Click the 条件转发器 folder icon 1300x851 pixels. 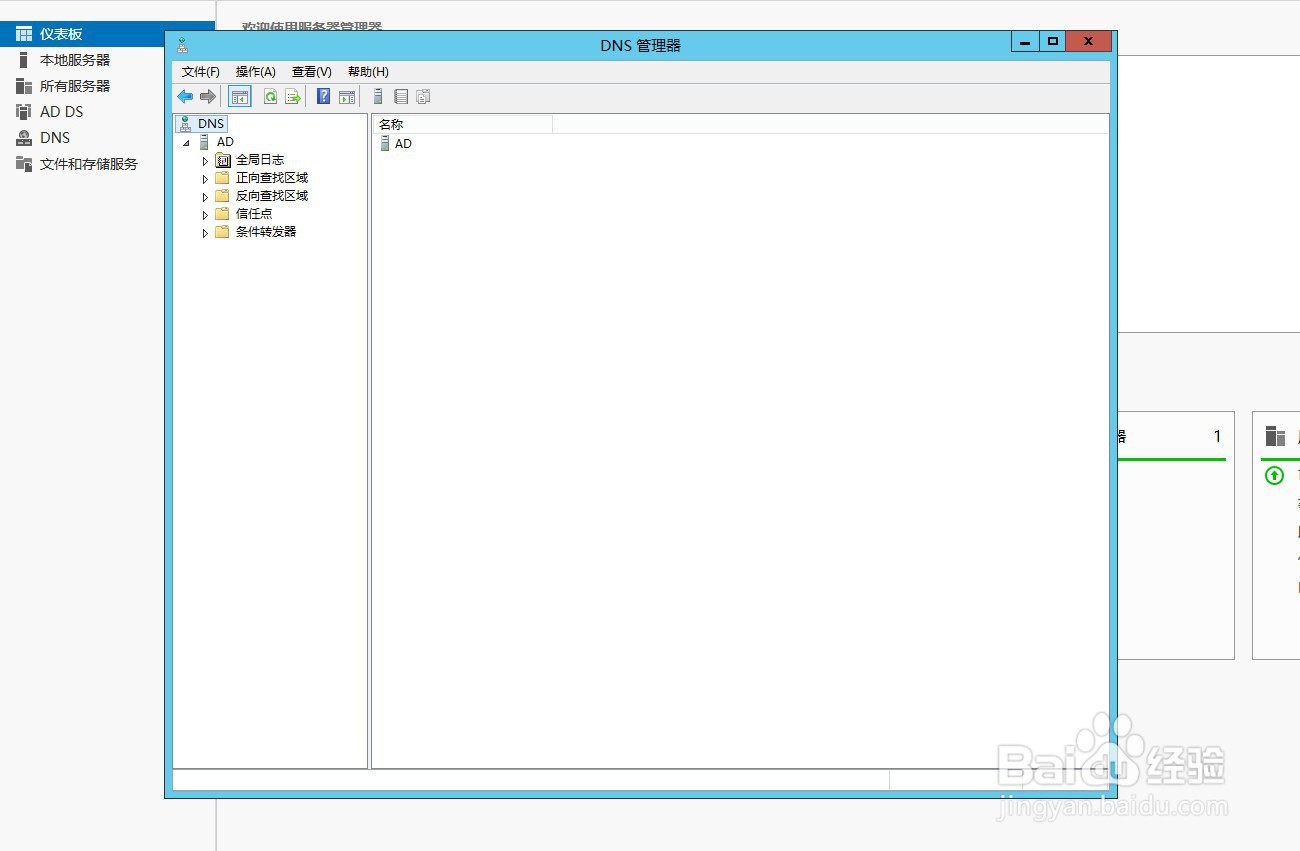[x=223, y=232]
